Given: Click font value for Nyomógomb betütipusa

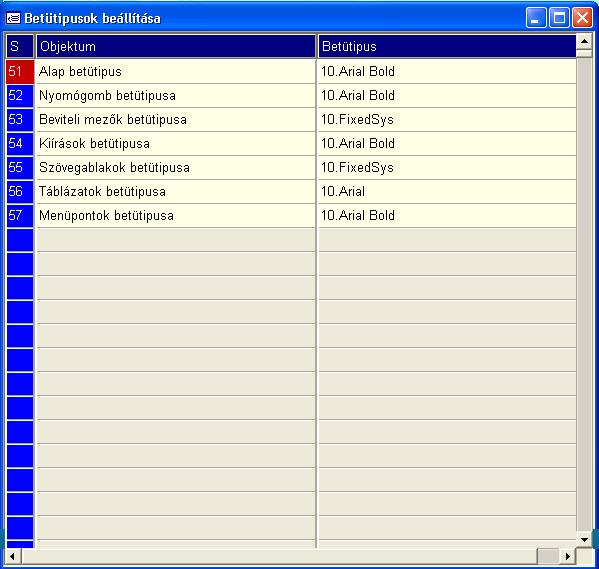Looking at the screenshot, I should click(x=447, y=96).
